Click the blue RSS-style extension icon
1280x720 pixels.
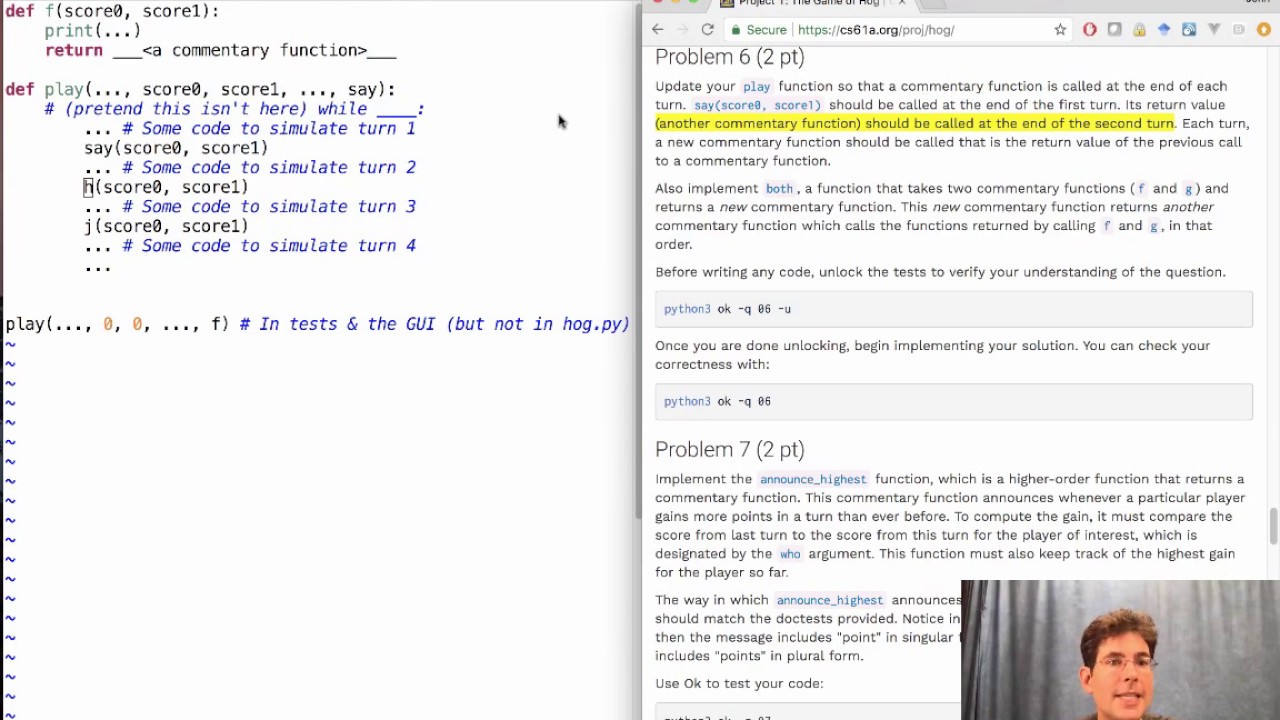pyautogui.click(x=1189, y=30)
